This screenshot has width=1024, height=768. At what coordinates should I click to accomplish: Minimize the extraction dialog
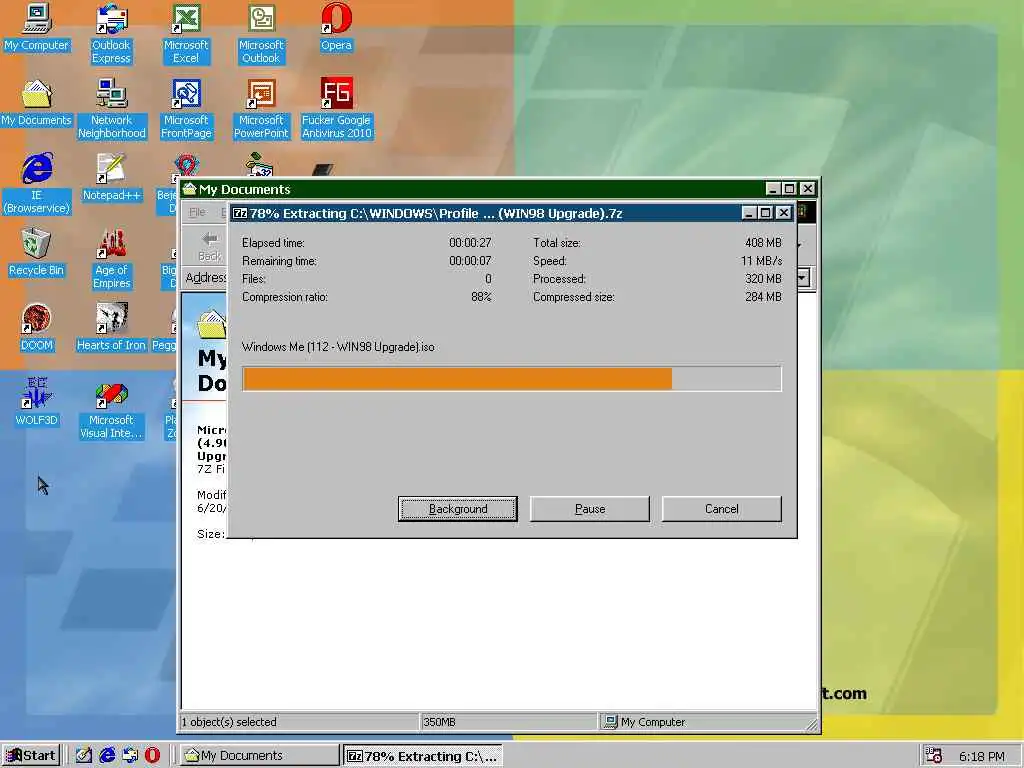(749, 213)
